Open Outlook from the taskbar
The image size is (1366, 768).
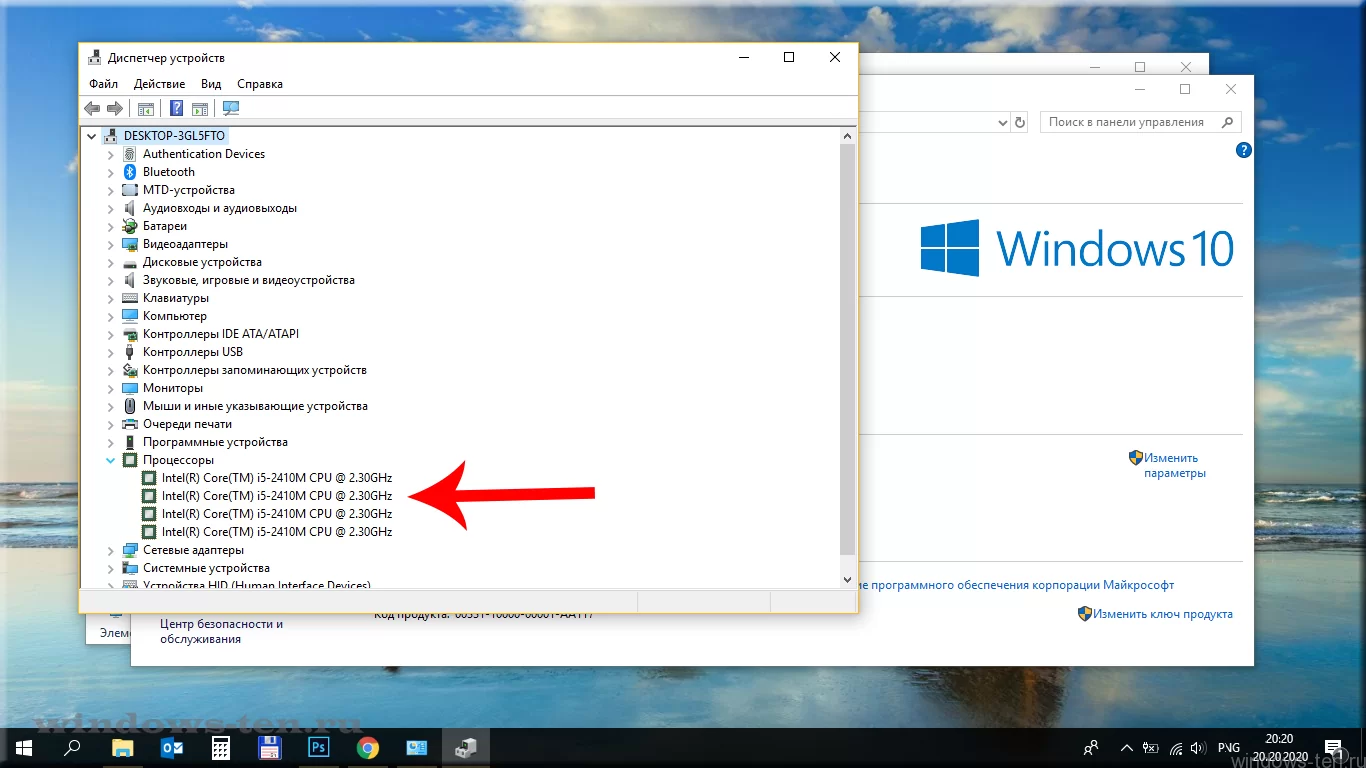(x=172, y=748)
